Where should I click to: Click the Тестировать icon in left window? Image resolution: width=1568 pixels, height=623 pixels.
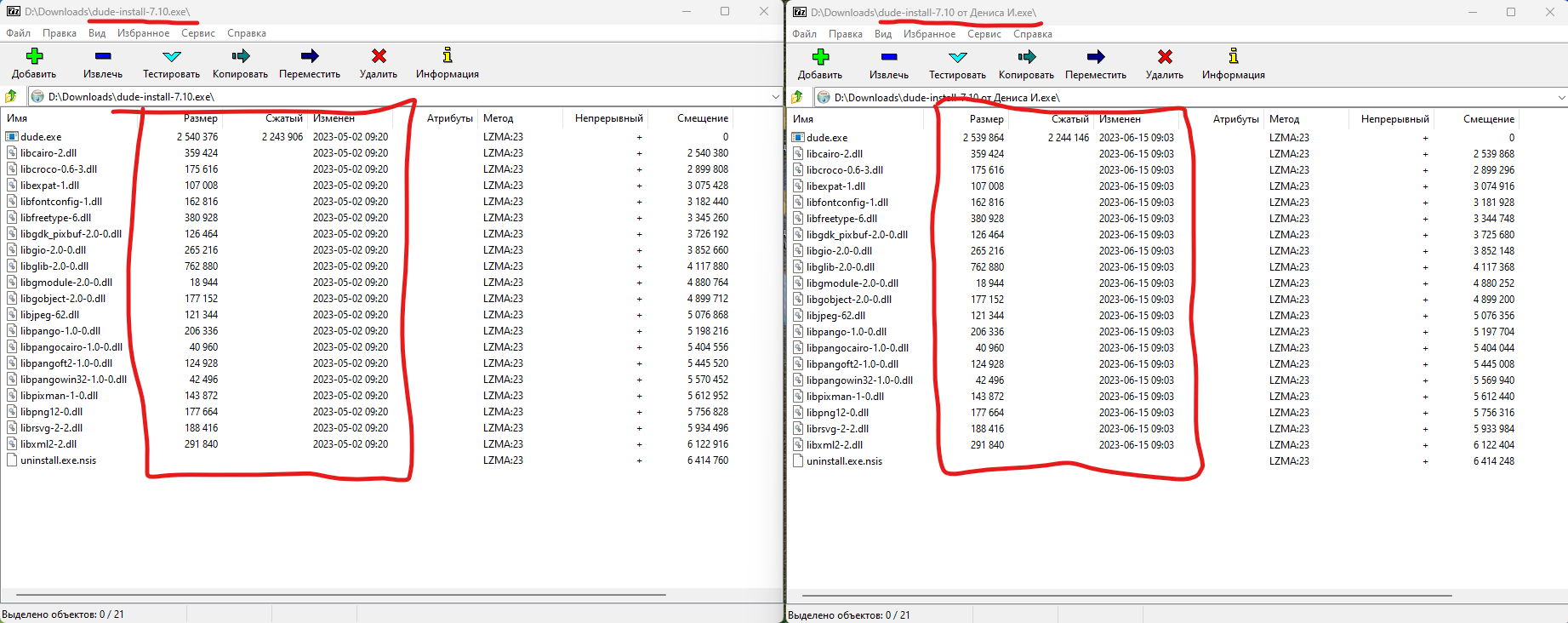click(172, 56)
